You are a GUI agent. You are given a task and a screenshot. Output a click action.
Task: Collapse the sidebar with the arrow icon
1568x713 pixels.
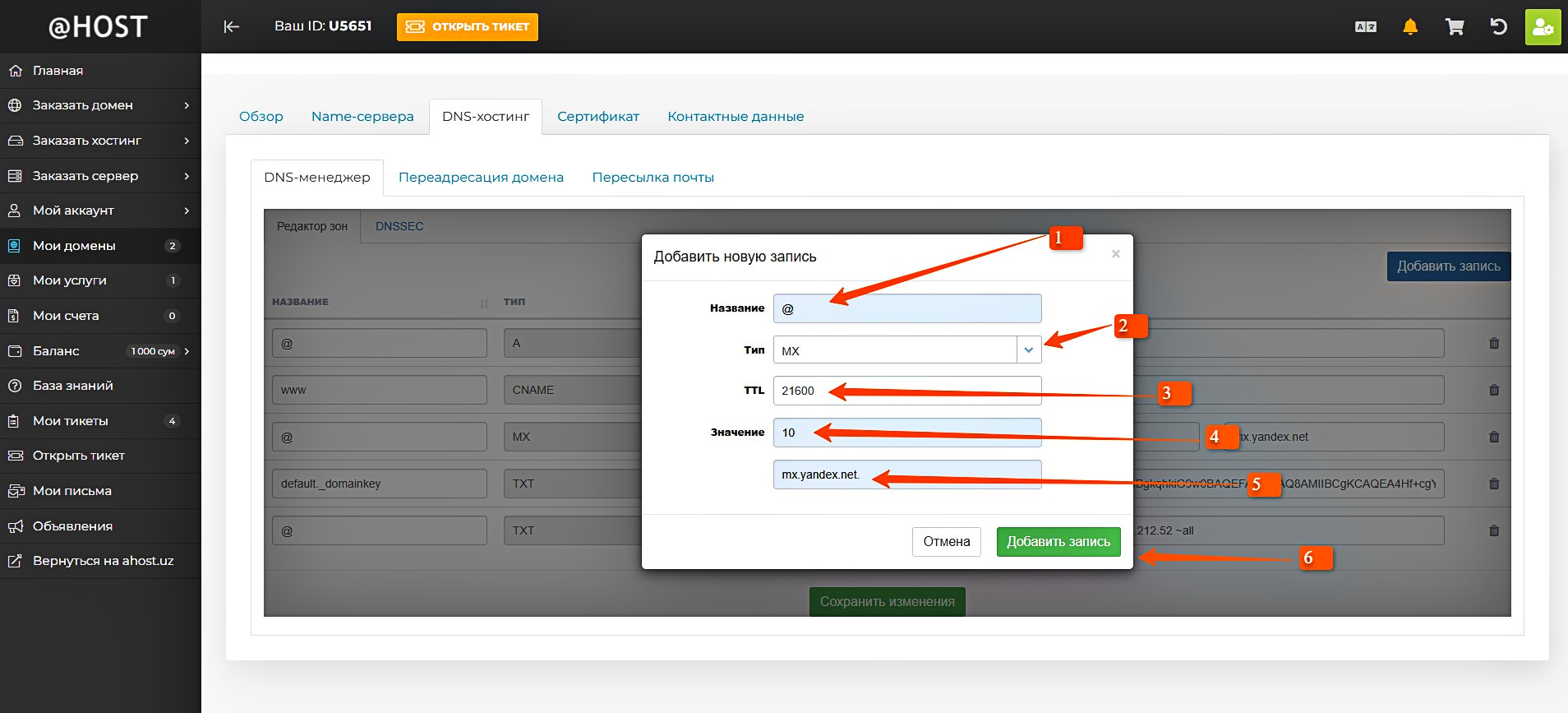click(x=232, y=26)
